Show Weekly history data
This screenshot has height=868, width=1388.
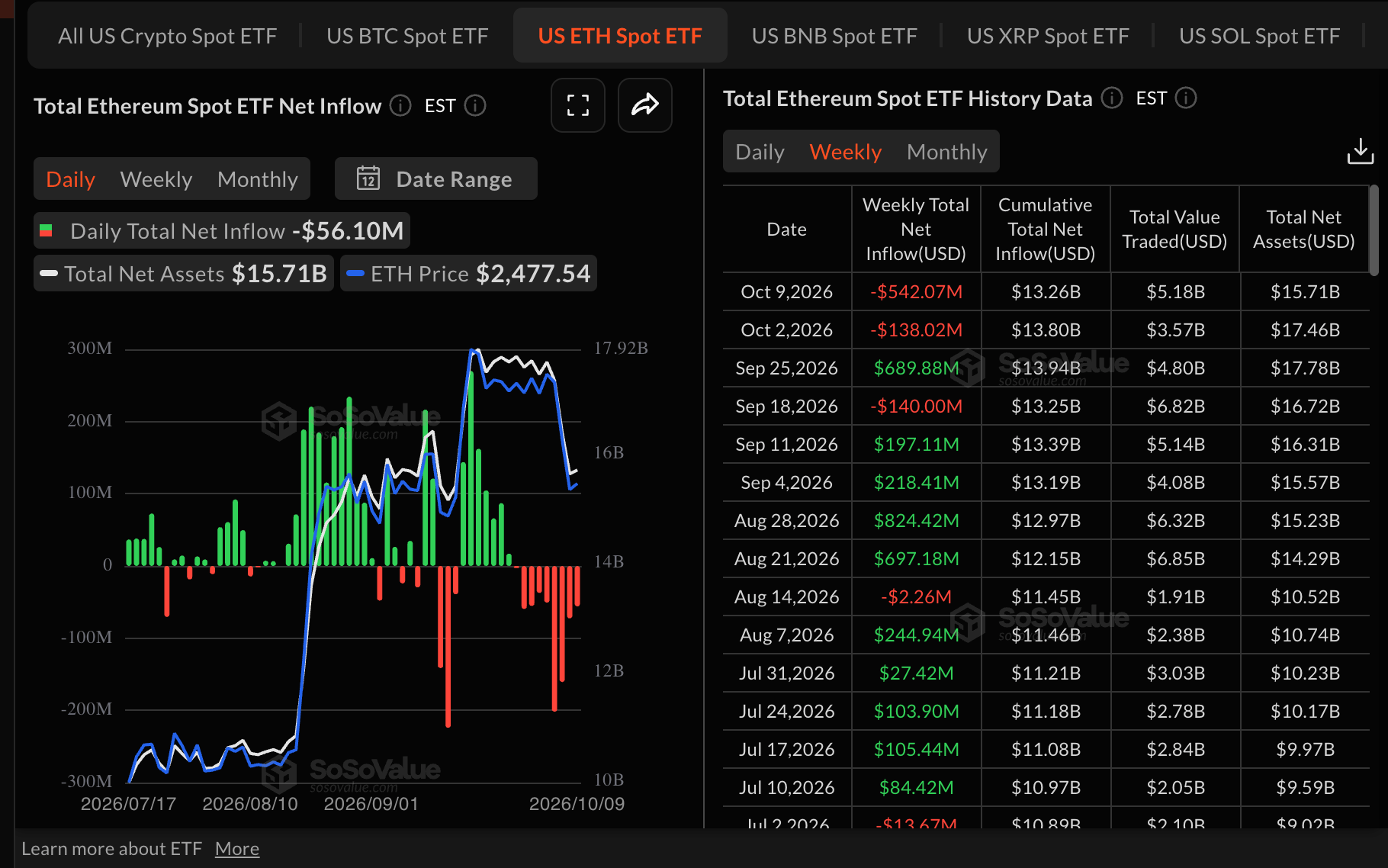coord(846,151)
